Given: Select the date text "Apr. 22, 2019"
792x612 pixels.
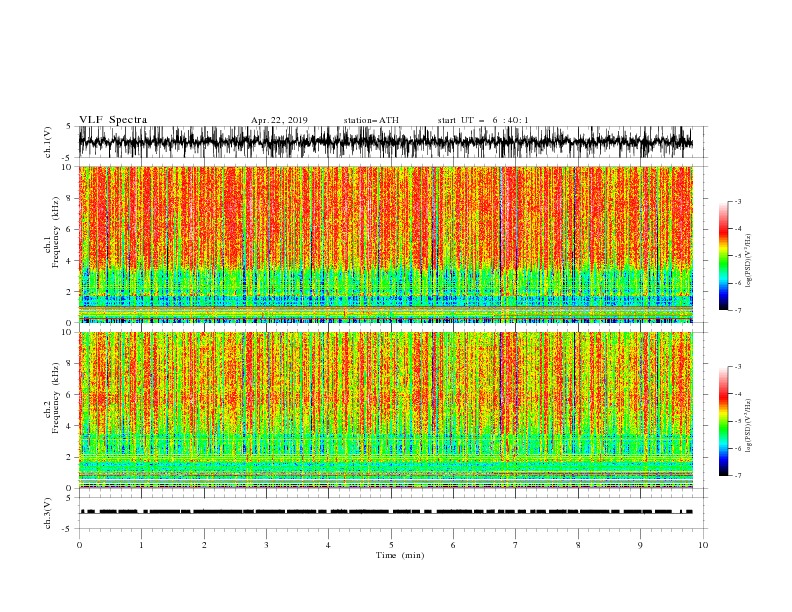Looking at the screenshot, I should coord(279,120).
